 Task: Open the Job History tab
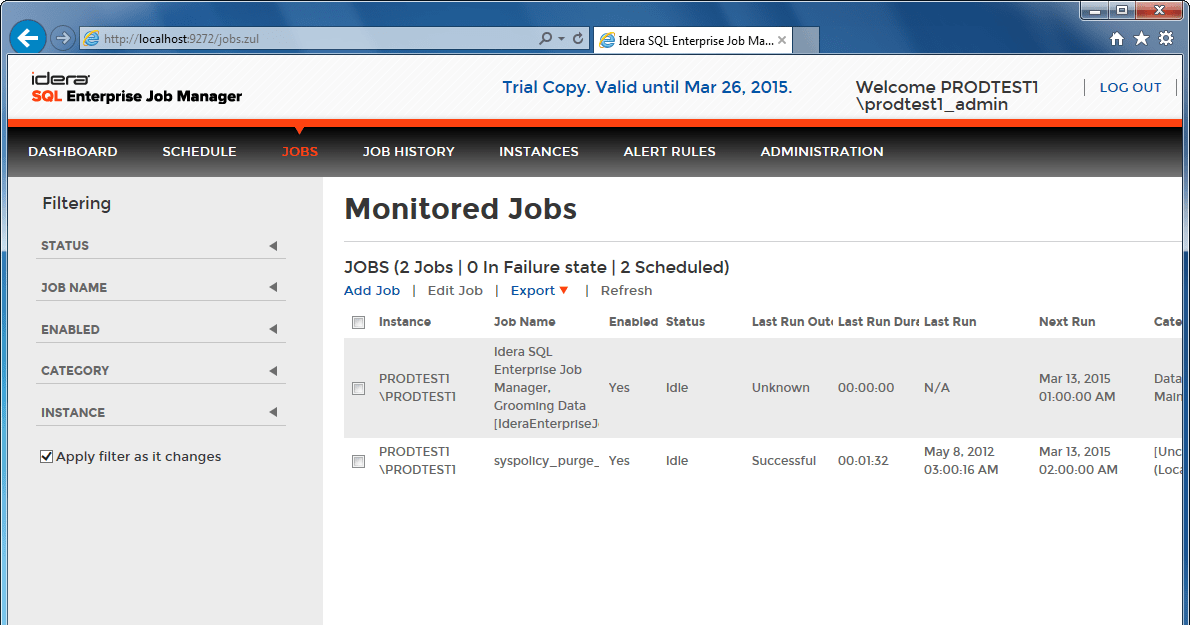pyautogui.click(x=408, y=152)
